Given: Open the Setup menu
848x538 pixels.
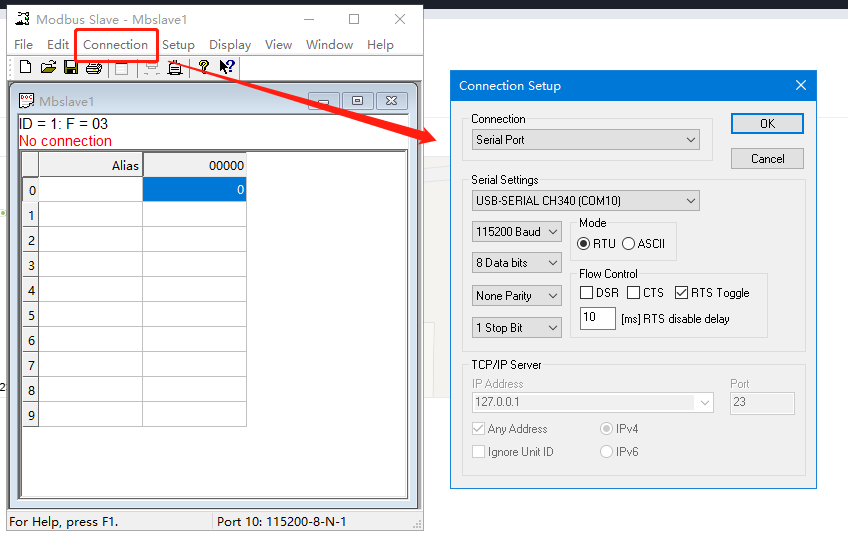Looking at the screenshot, I should point(178,45).
